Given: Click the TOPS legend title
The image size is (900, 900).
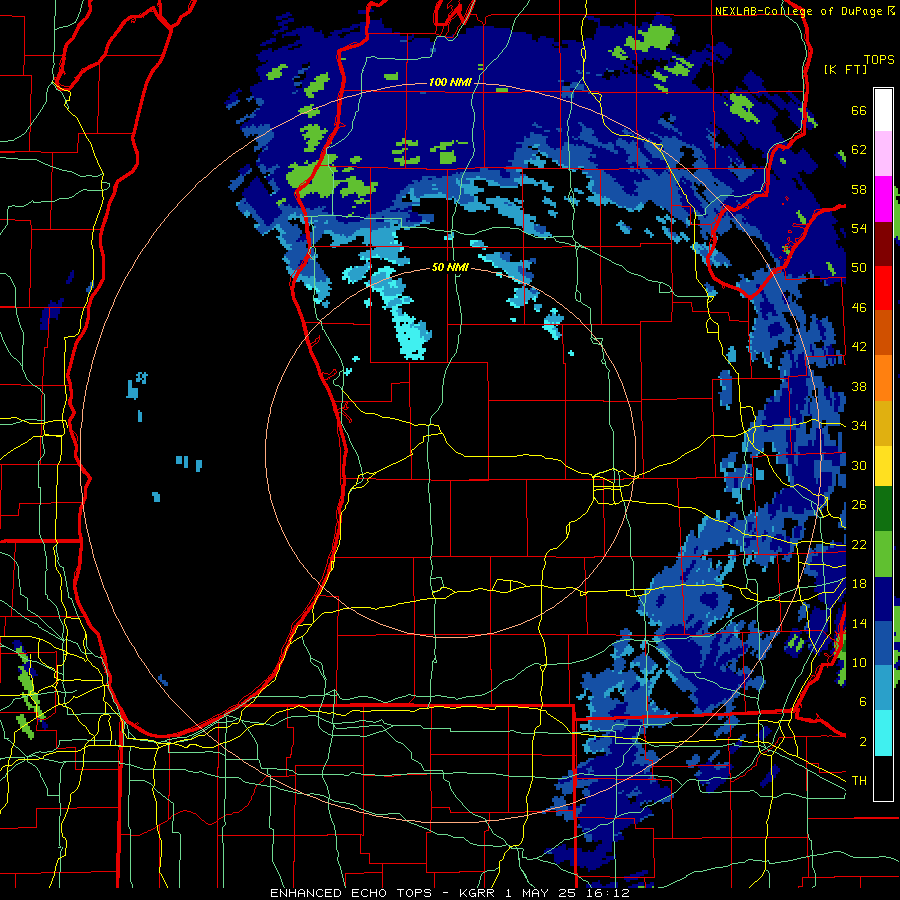Looking at the screenshot, I should coord(879,60).
